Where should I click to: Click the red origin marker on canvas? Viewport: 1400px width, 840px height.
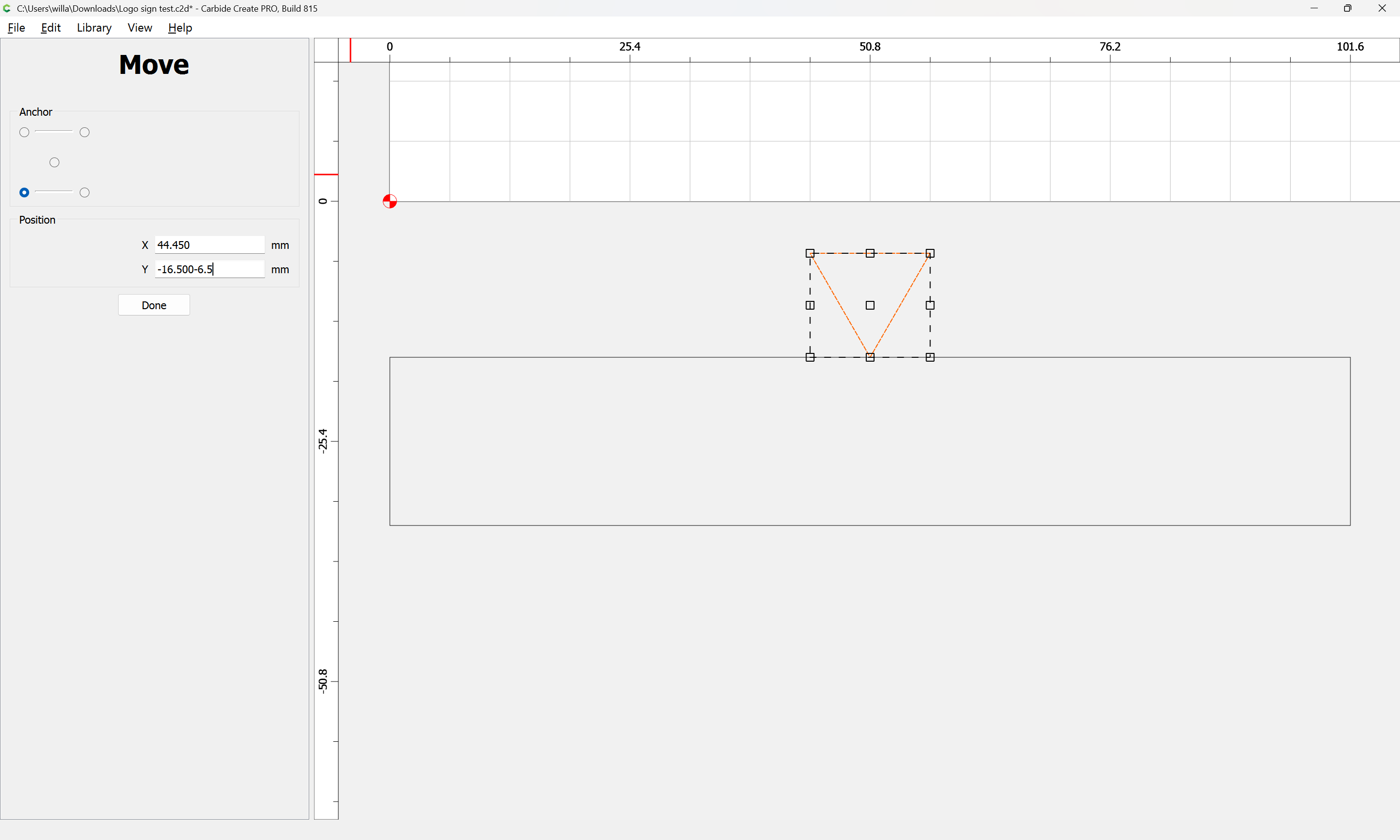click(x=390, y=202)
